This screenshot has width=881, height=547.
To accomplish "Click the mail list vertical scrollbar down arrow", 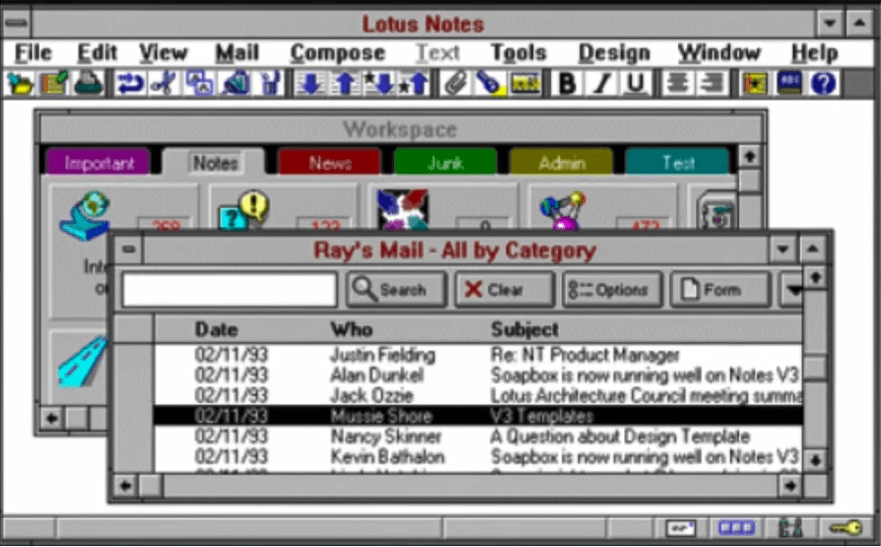I will (816, 459).
